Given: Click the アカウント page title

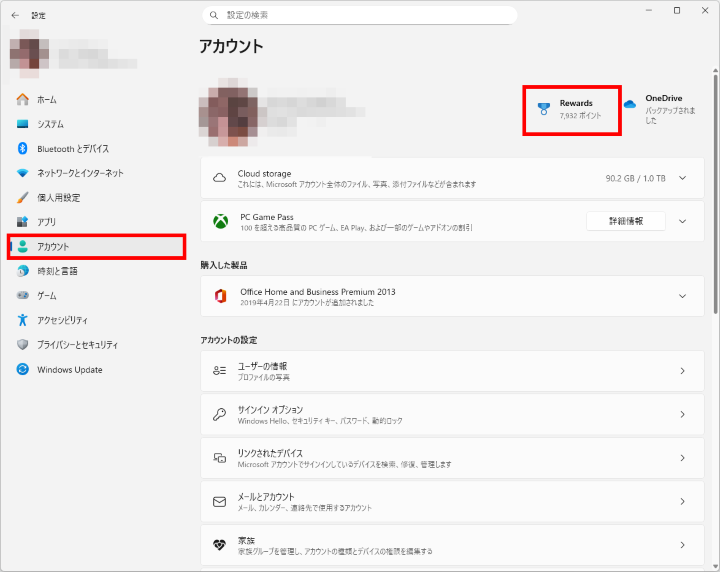Looking at the screenshot, I should (x=231, y=46).
